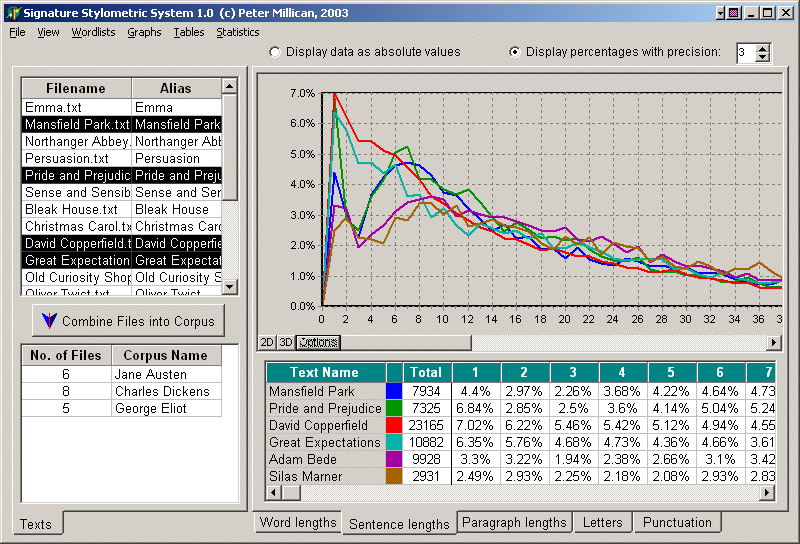Click the blue arrow icon on Combine button

coord(49,320)
